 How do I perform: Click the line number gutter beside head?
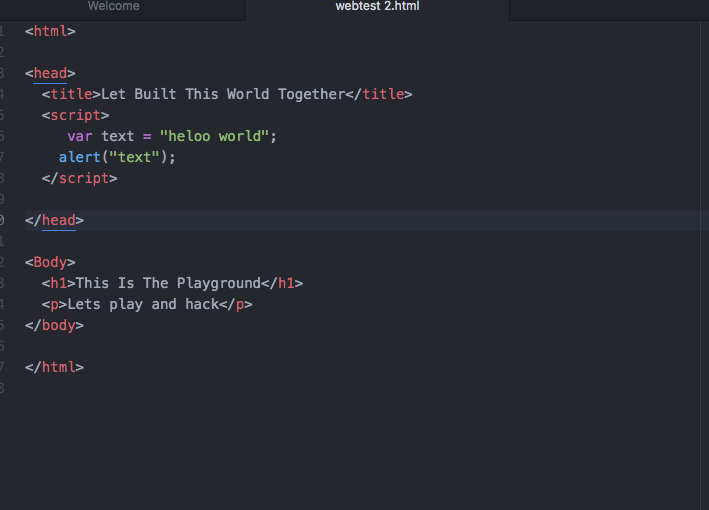point(2,73)
